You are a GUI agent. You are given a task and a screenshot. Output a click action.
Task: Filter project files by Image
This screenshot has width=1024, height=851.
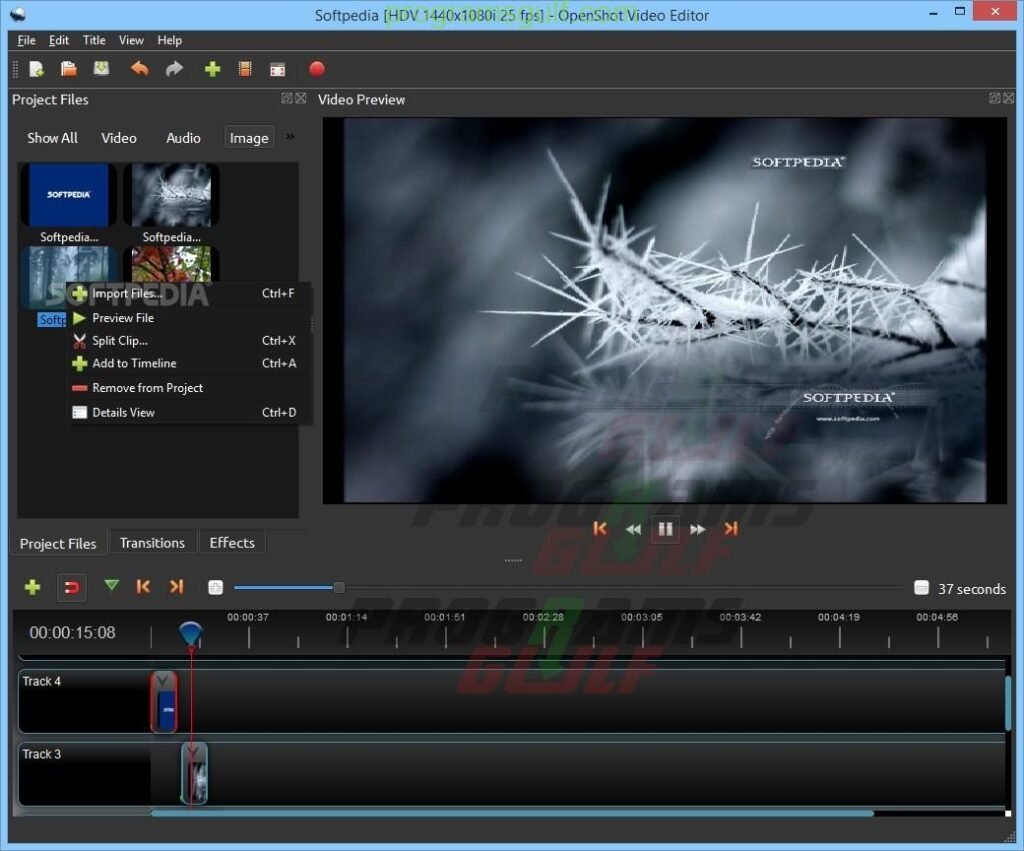(x=249, y=138)
